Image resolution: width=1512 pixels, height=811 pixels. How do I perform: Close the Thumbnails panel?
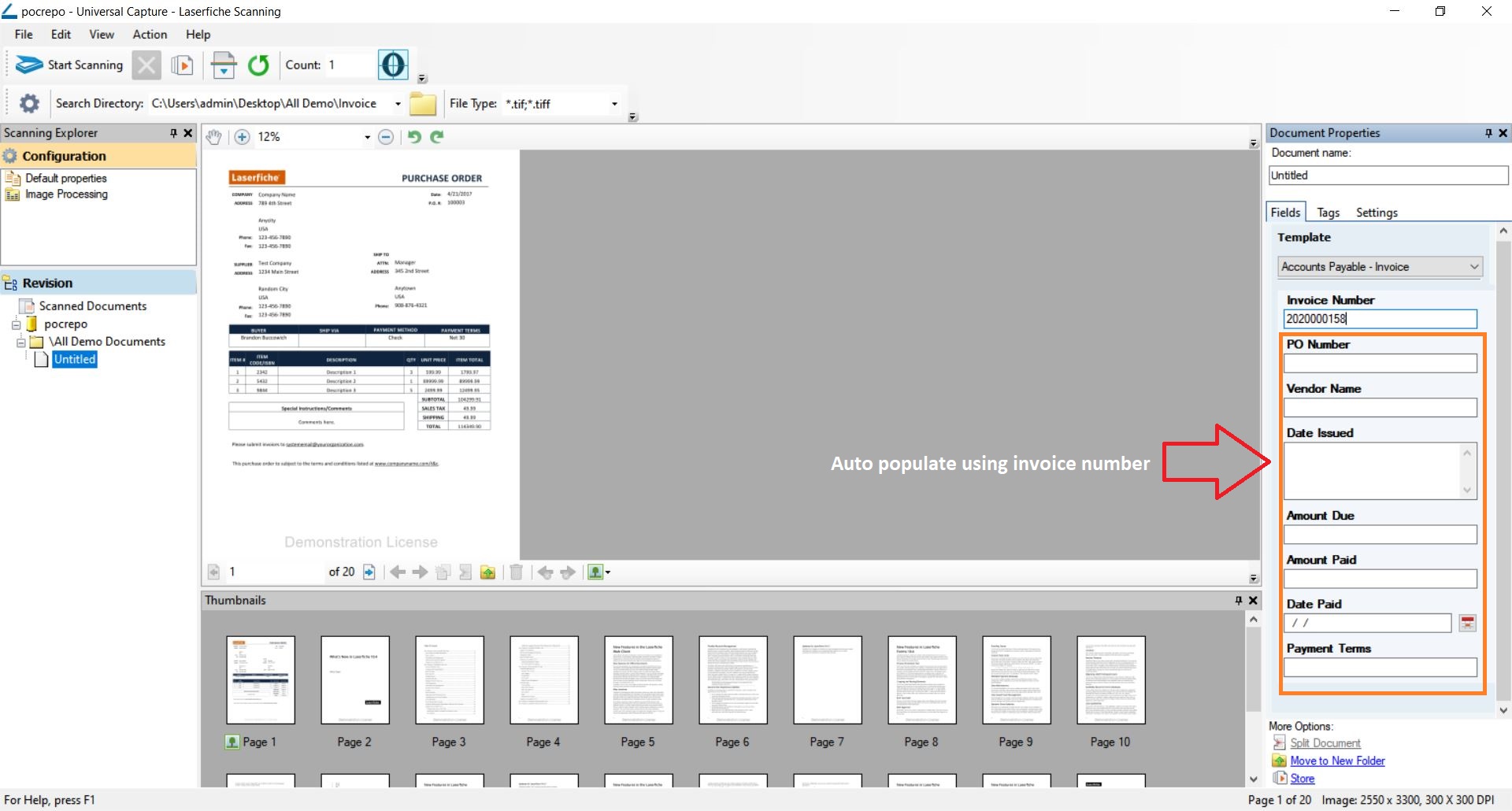tap(1253, 600)
